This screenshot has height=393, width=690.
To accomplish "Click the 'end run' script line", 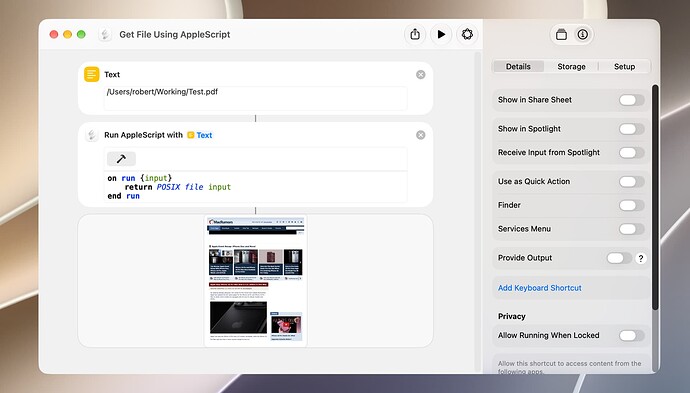I will 124,196.
